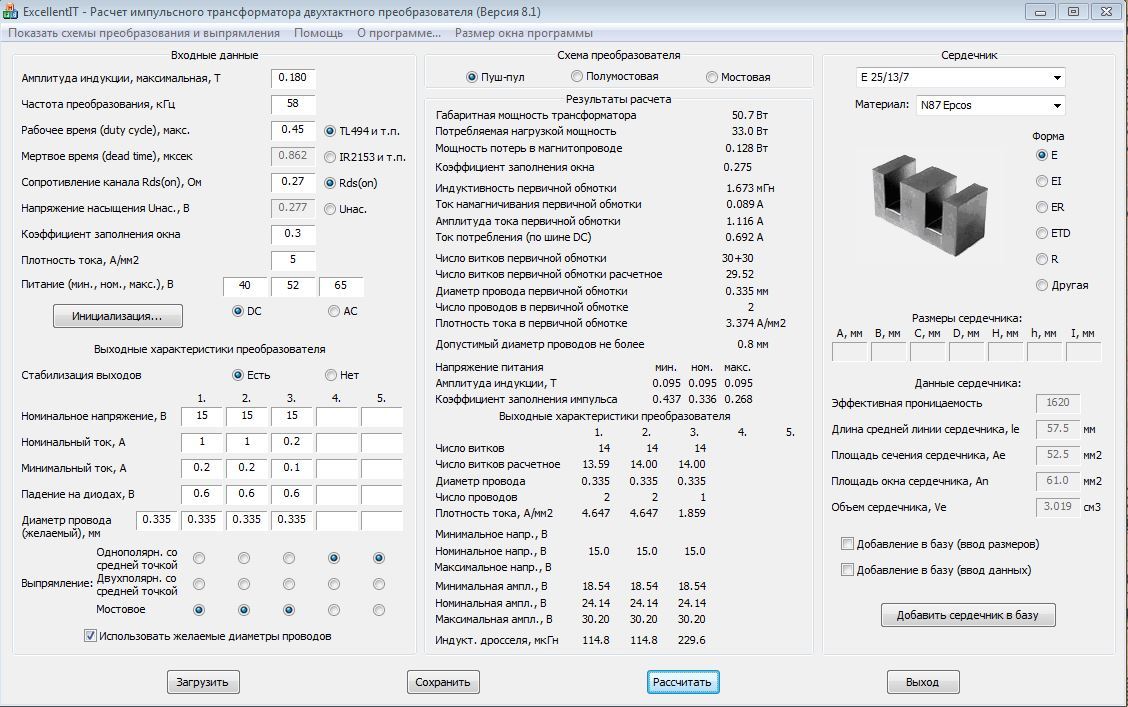Image resolution: width=1128 pixels, height=707 pixels.
Task: Click nominal voltage field for output 1
Action: pos(201,416)
